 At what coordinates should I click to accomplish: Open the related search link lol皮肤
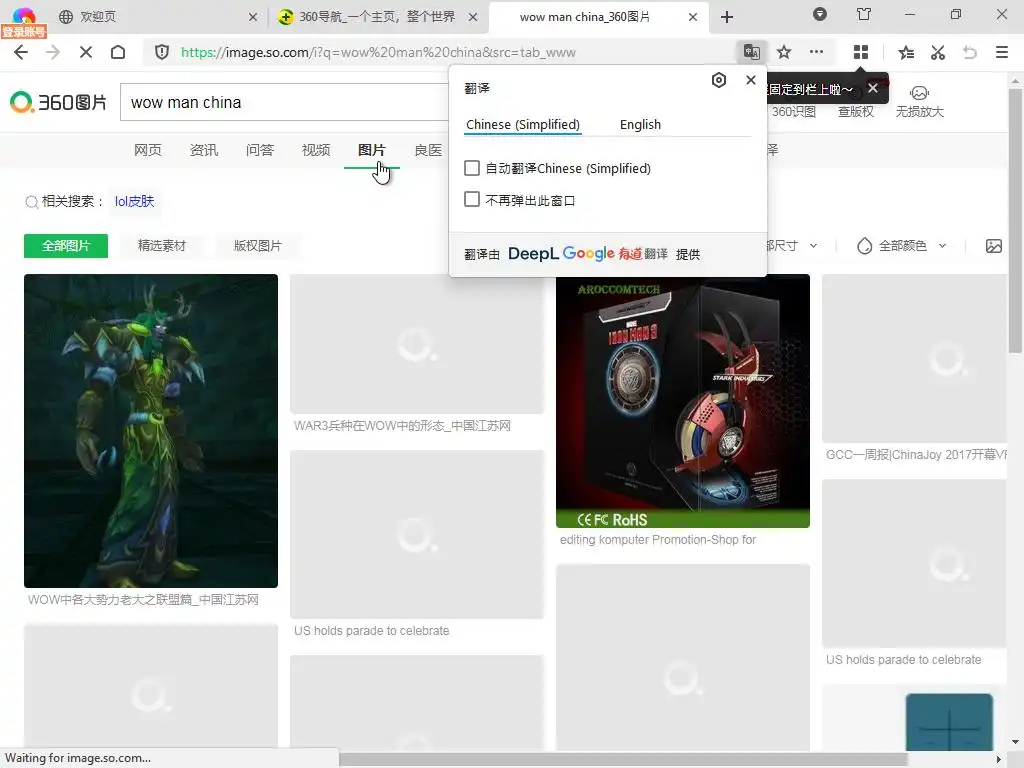(135, 201)
